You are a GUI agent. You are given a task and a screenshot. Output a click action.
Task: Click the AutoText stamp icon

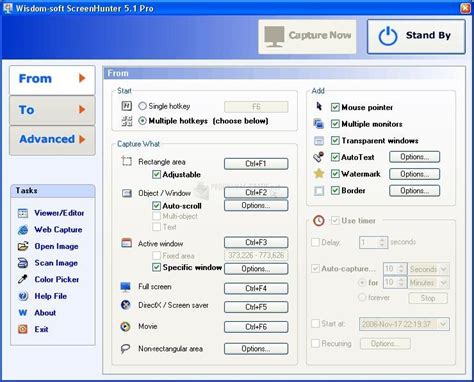(x=319, y=157)
